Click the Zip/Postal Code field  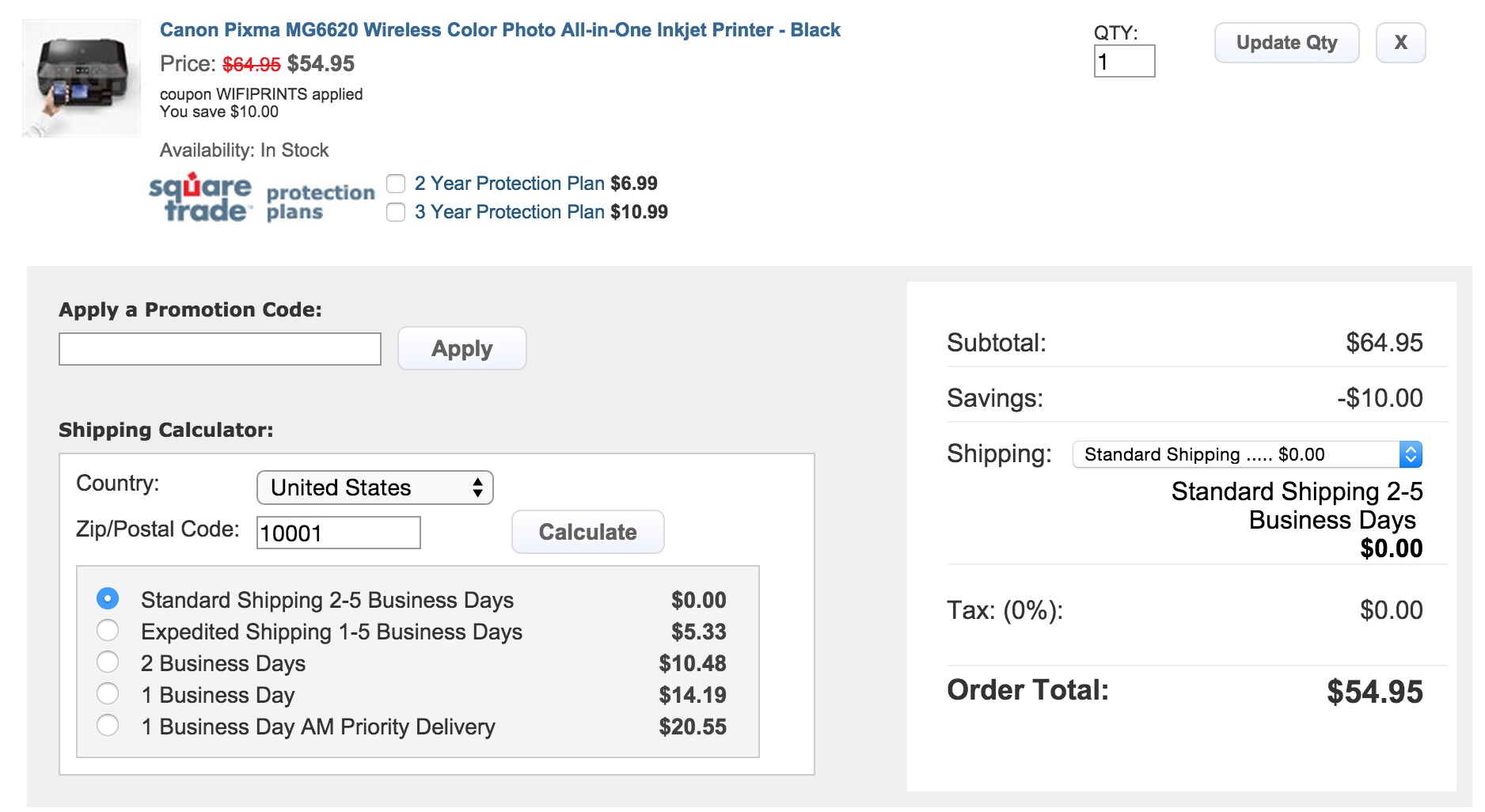coord(339,533)
